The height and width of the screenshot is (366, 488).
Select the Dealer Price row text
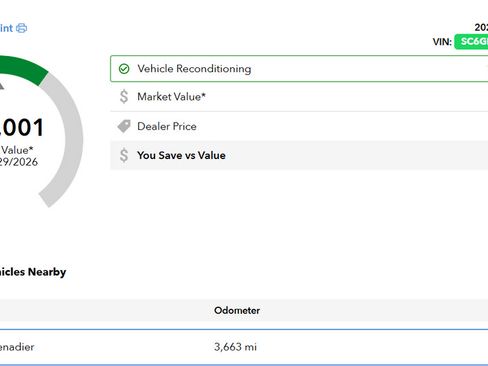click(x=167, y=126)
